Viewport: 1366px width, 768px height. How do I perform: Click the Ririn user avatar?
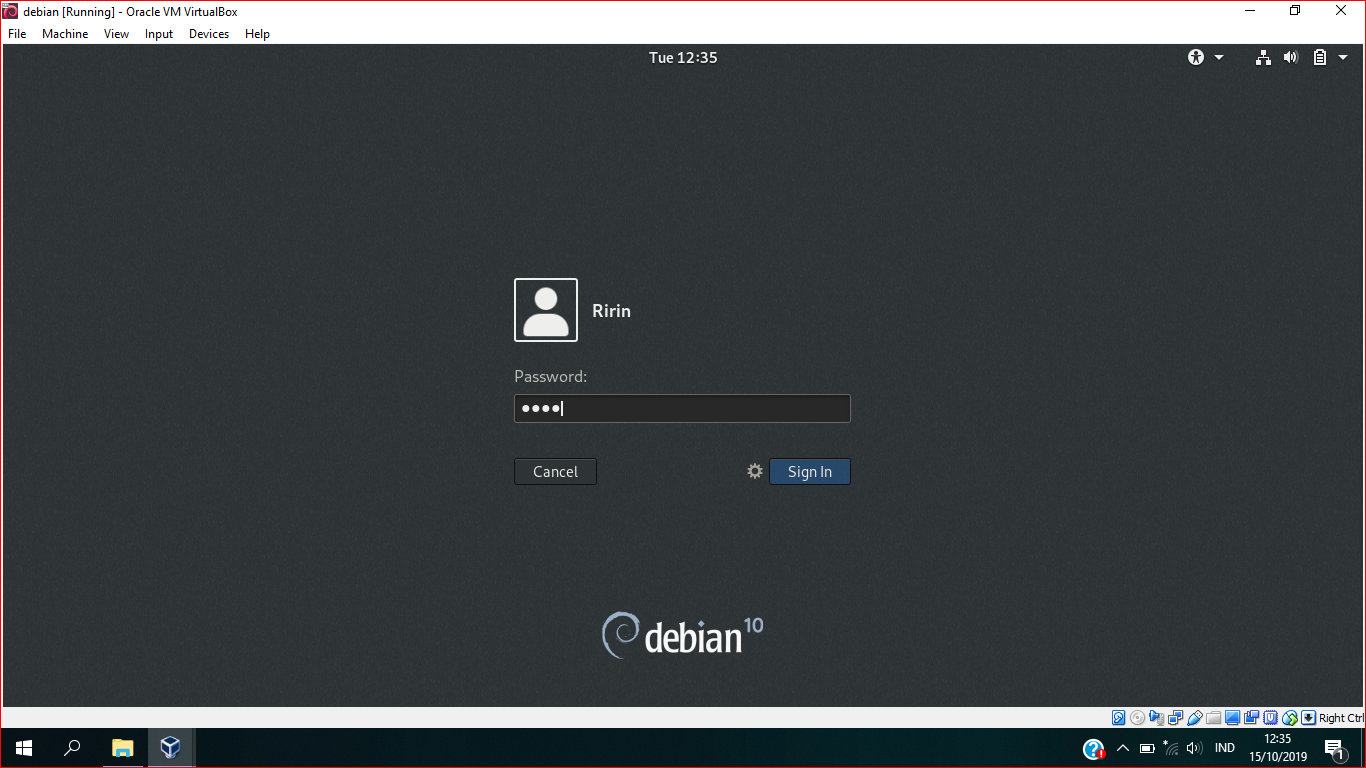tap(546, 310)
